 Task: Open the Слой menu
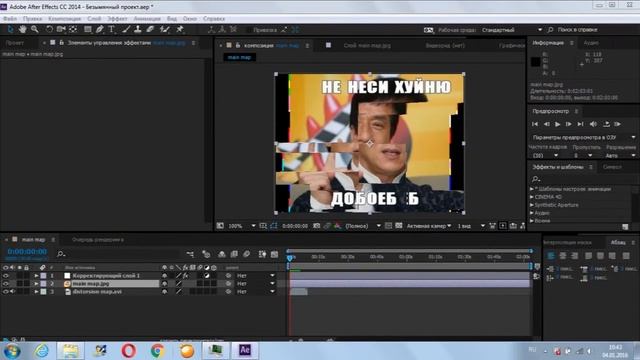94,19
